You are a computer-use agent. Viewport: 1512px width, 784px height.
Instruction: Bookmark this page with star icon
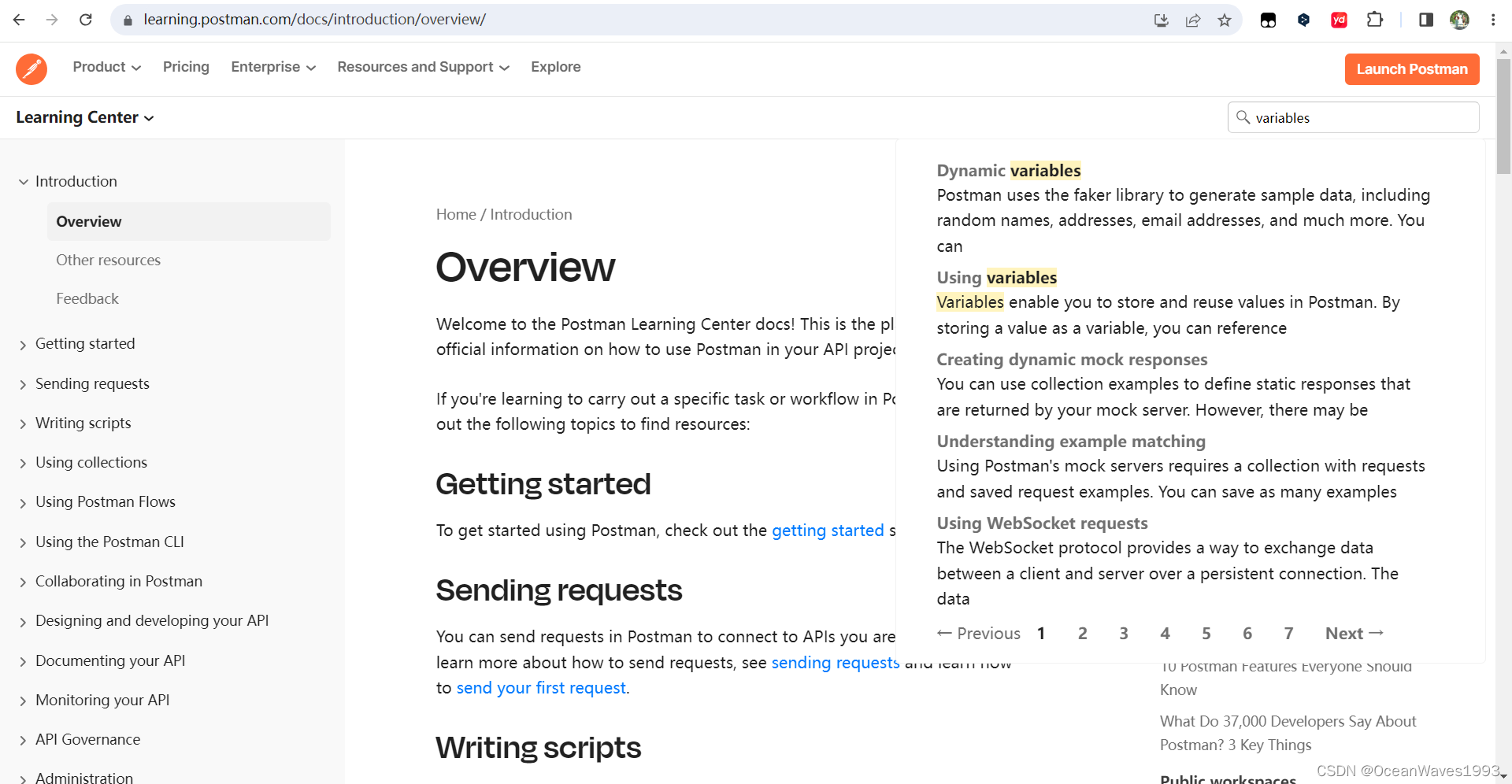pos(1225,20)
